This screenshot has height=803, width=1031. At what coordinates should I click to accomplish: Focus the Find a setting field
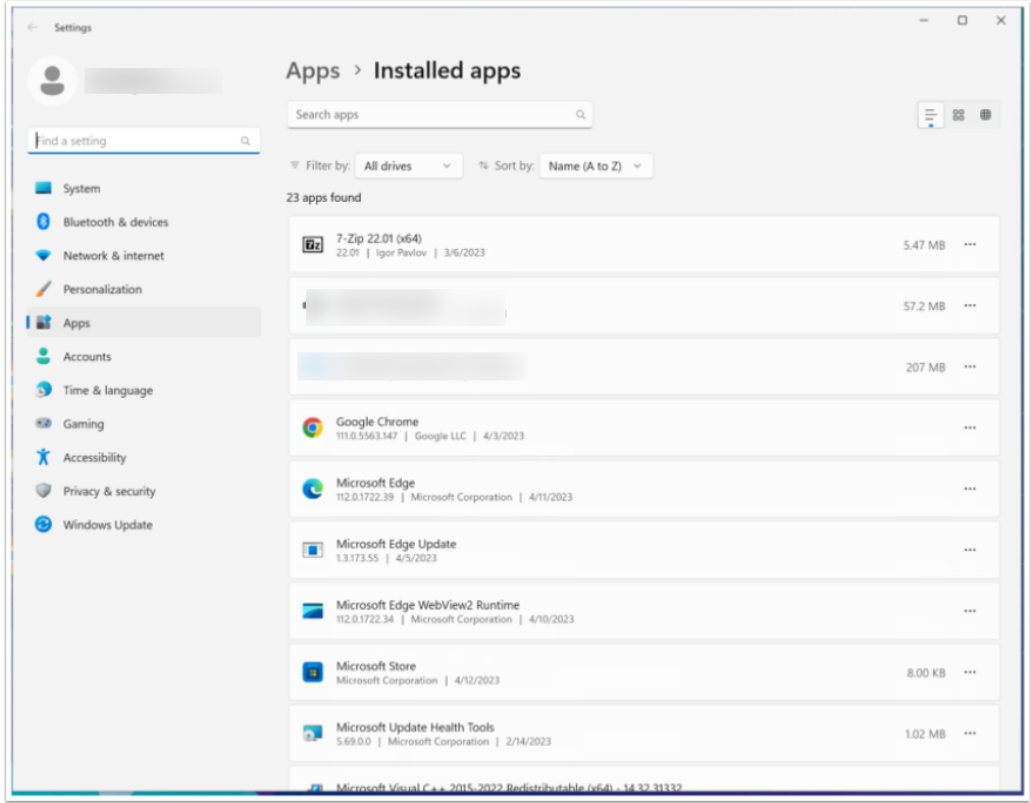point(135,141)
